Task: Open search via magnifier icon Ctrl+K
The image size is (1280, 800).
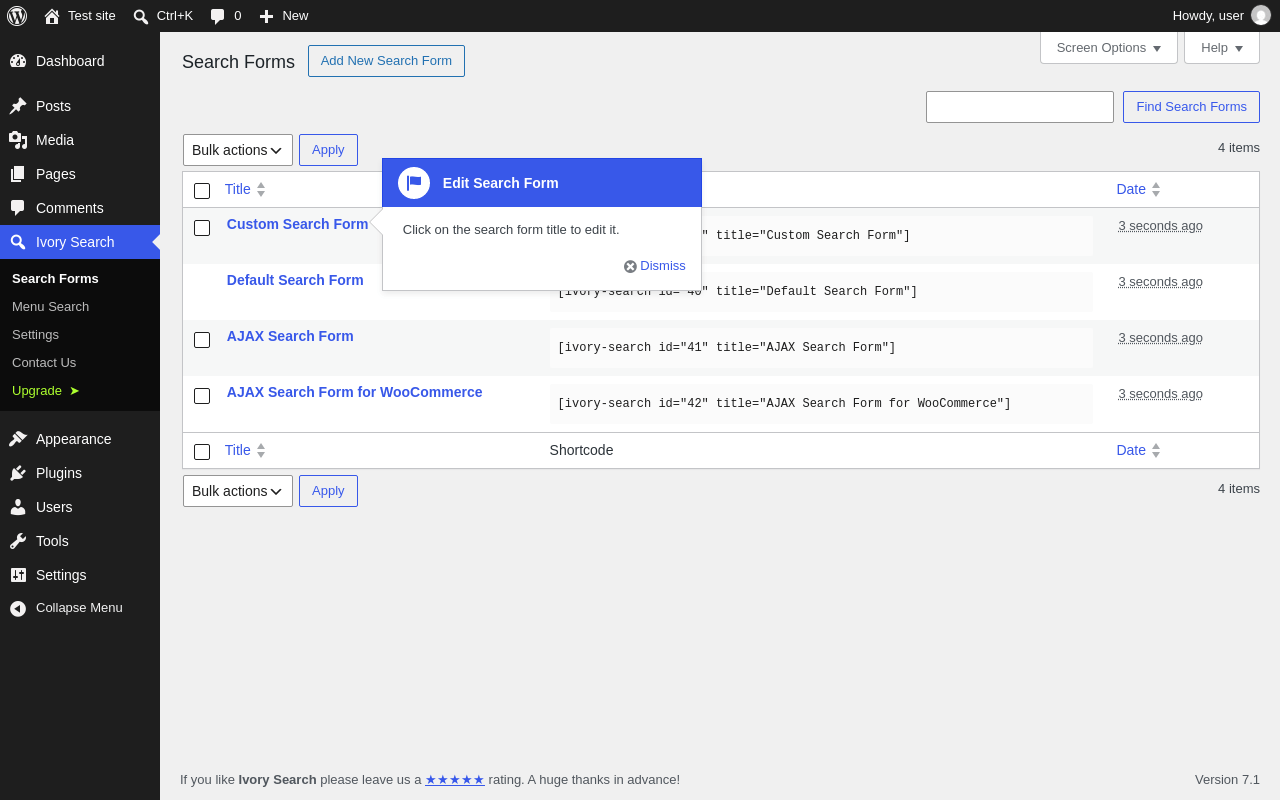Action: point(141,16)
